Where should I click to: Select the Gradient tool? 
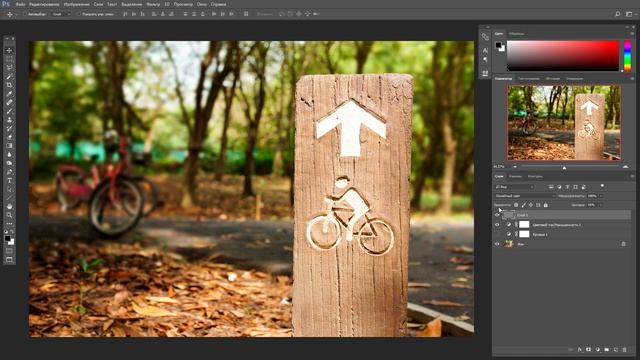point(9,146)
